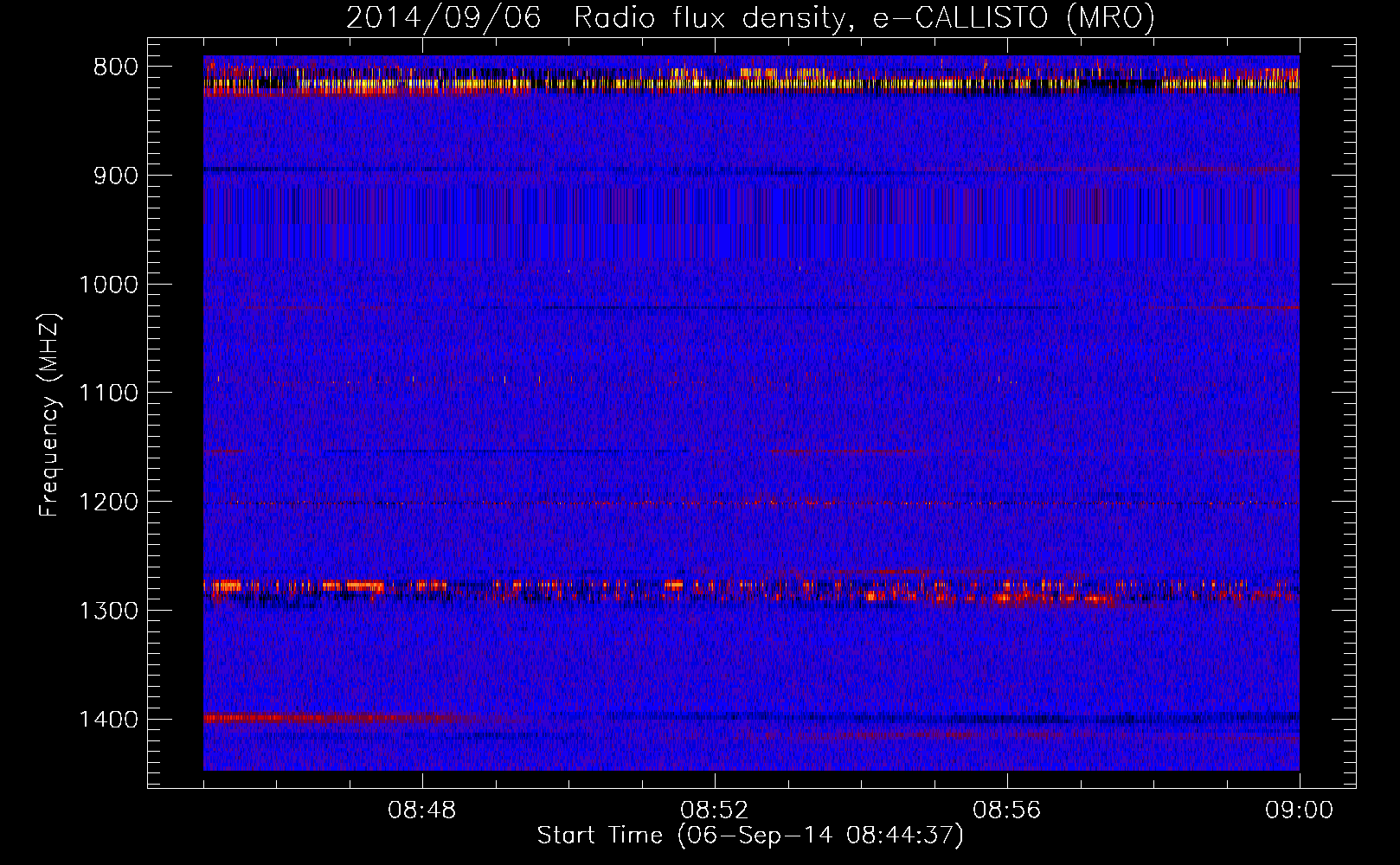Click the 'Frequency (MHZ)' y-axis label
Screen dimensions: 1400x865
(49, 414)
